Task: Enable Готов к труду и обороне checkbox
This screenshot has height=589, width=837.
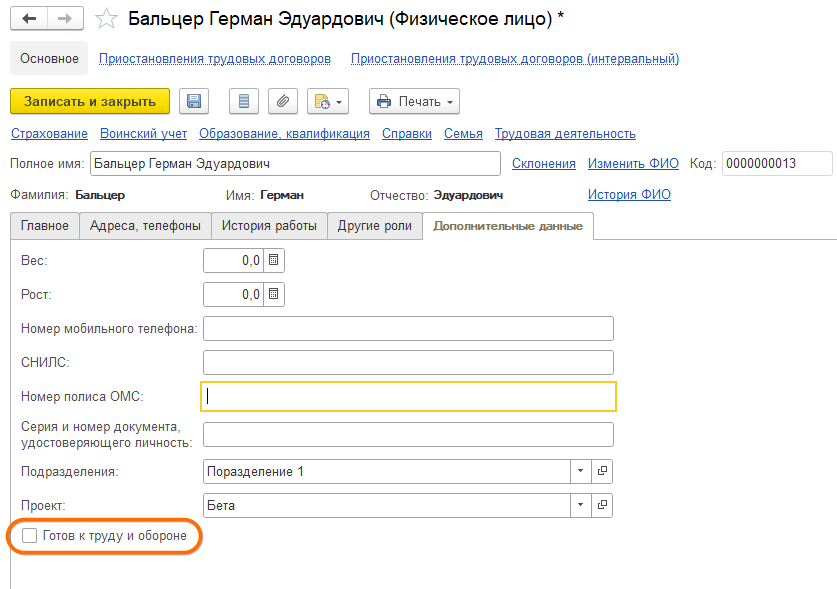Action: point(29,536)
